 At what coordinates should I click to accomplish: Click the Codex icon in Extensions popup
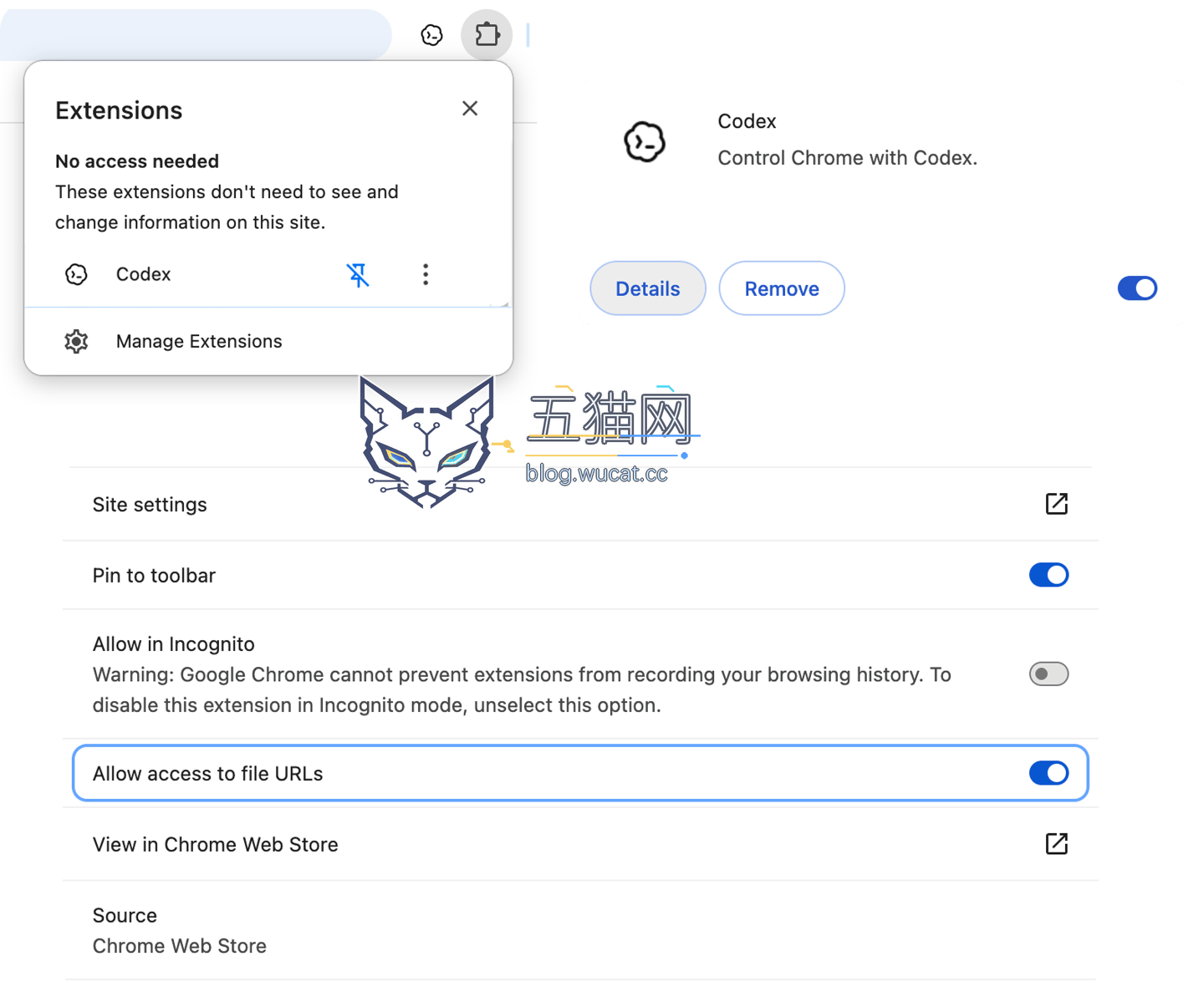(x=76, y=274)
